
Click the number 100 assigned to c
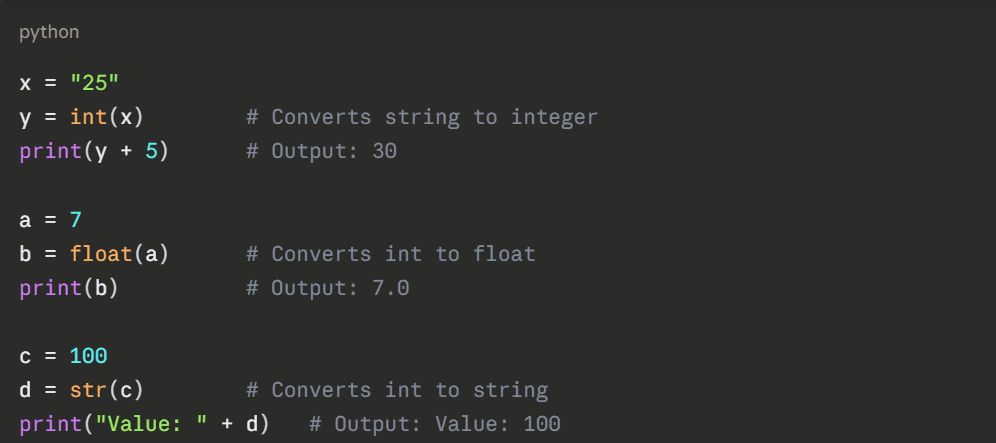pyautogui.click(x=88, y=356)
